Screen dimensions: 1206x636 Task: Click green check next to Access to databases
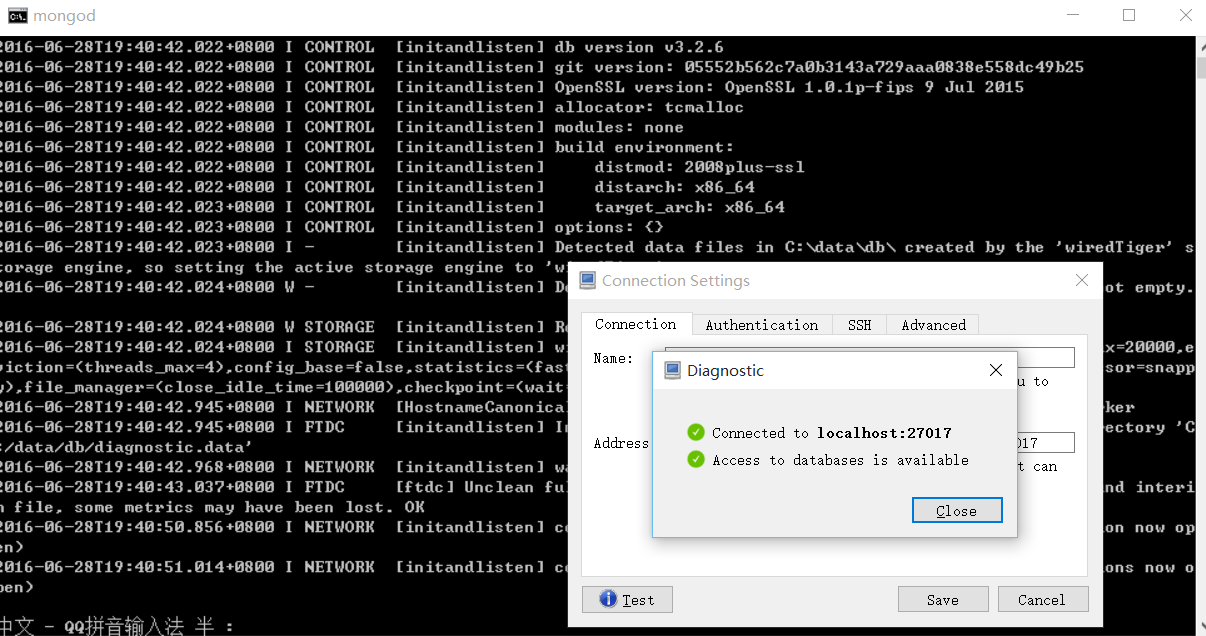click(x=696, y=460)
